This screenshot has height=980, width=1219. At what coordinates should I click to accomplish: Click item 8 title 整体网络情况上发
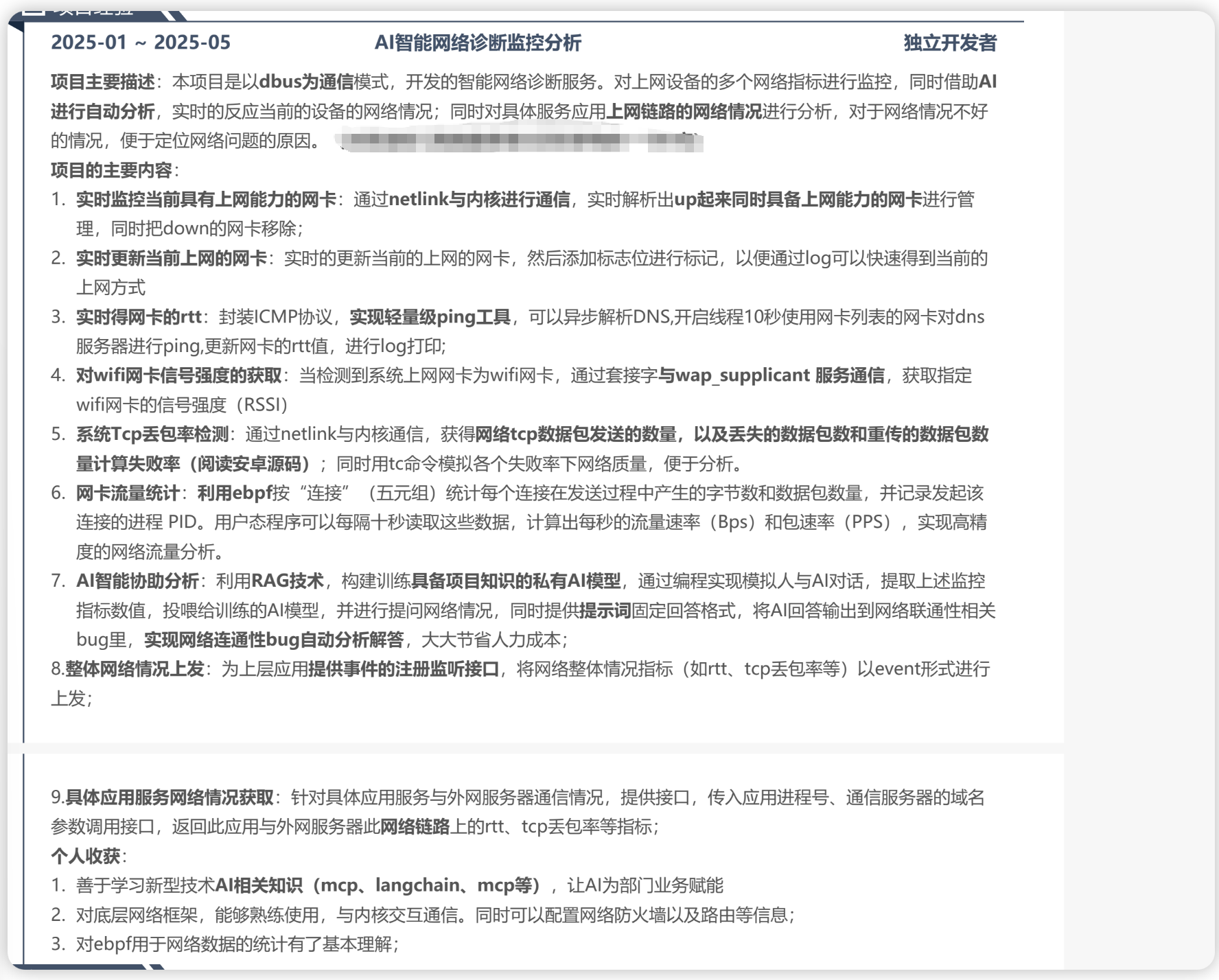[x=135, y=669]
